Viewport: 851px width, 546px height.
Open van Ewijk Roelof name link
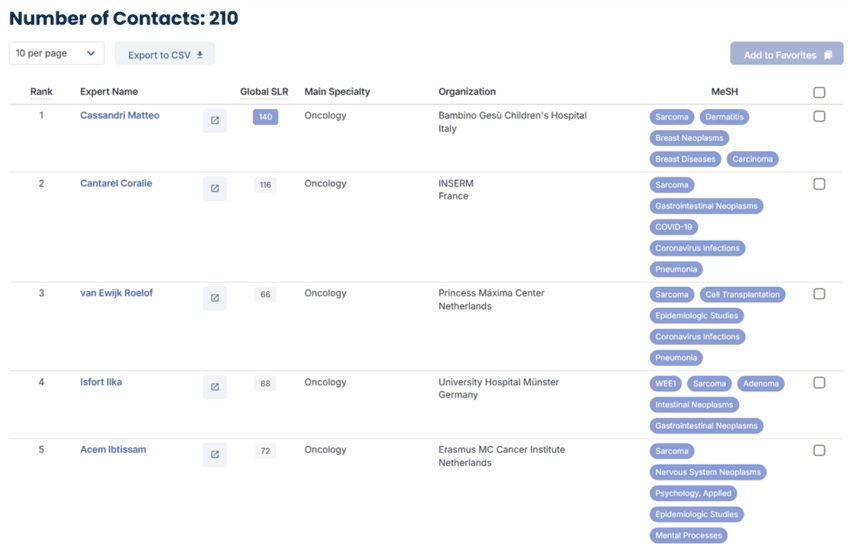click(x=116, y=293)
